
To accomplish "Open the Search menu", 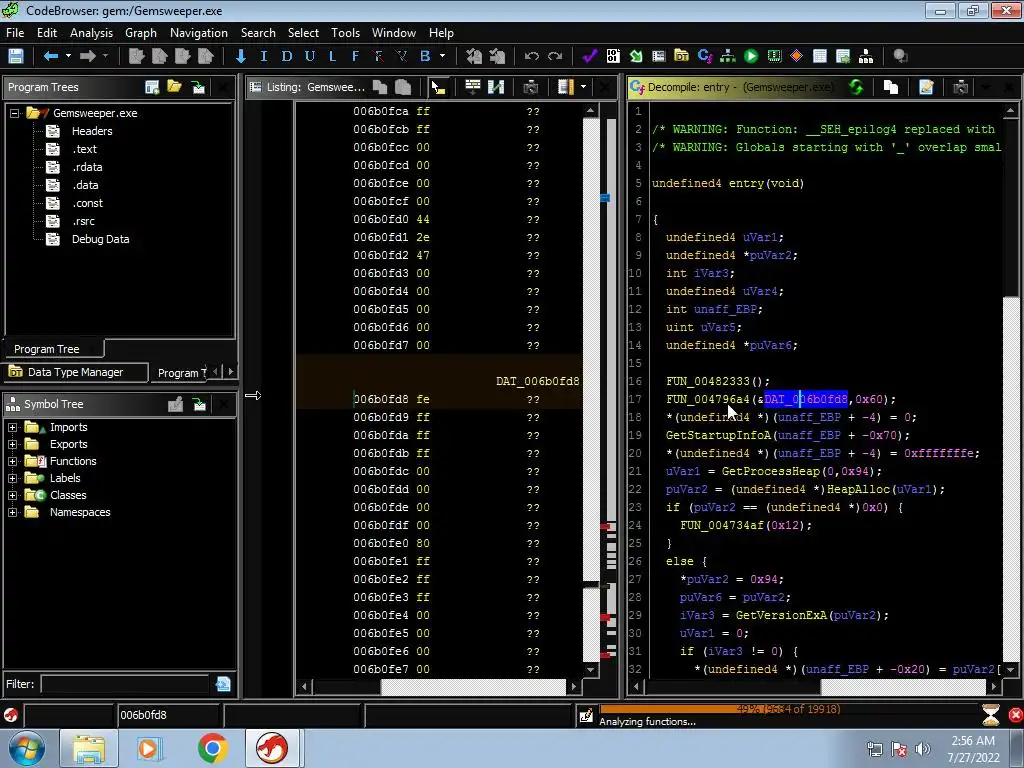I will [x=258, y=33].
